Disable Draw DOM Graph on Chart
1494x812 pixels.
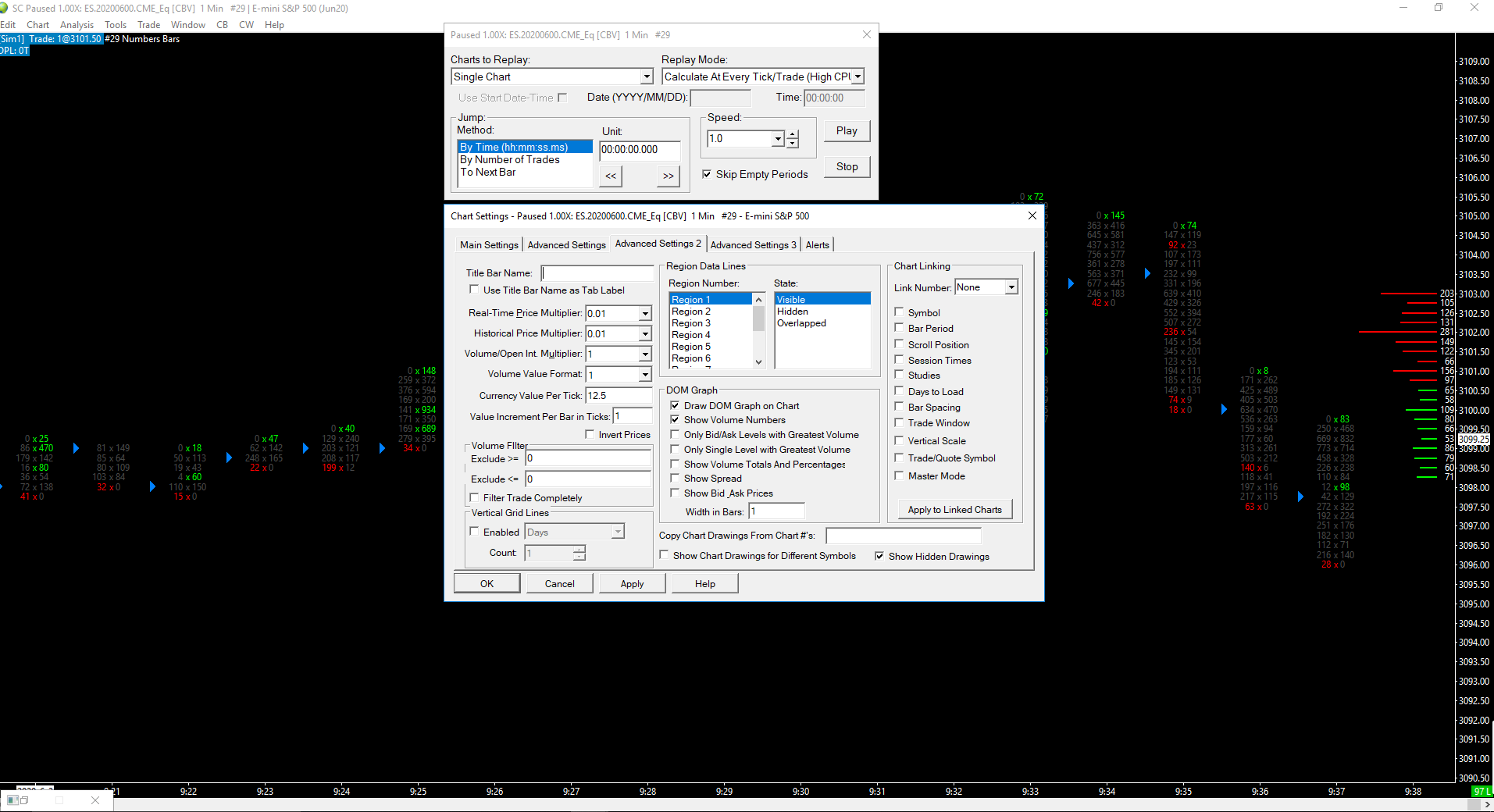pyautogui.click(x=675, y=405)
